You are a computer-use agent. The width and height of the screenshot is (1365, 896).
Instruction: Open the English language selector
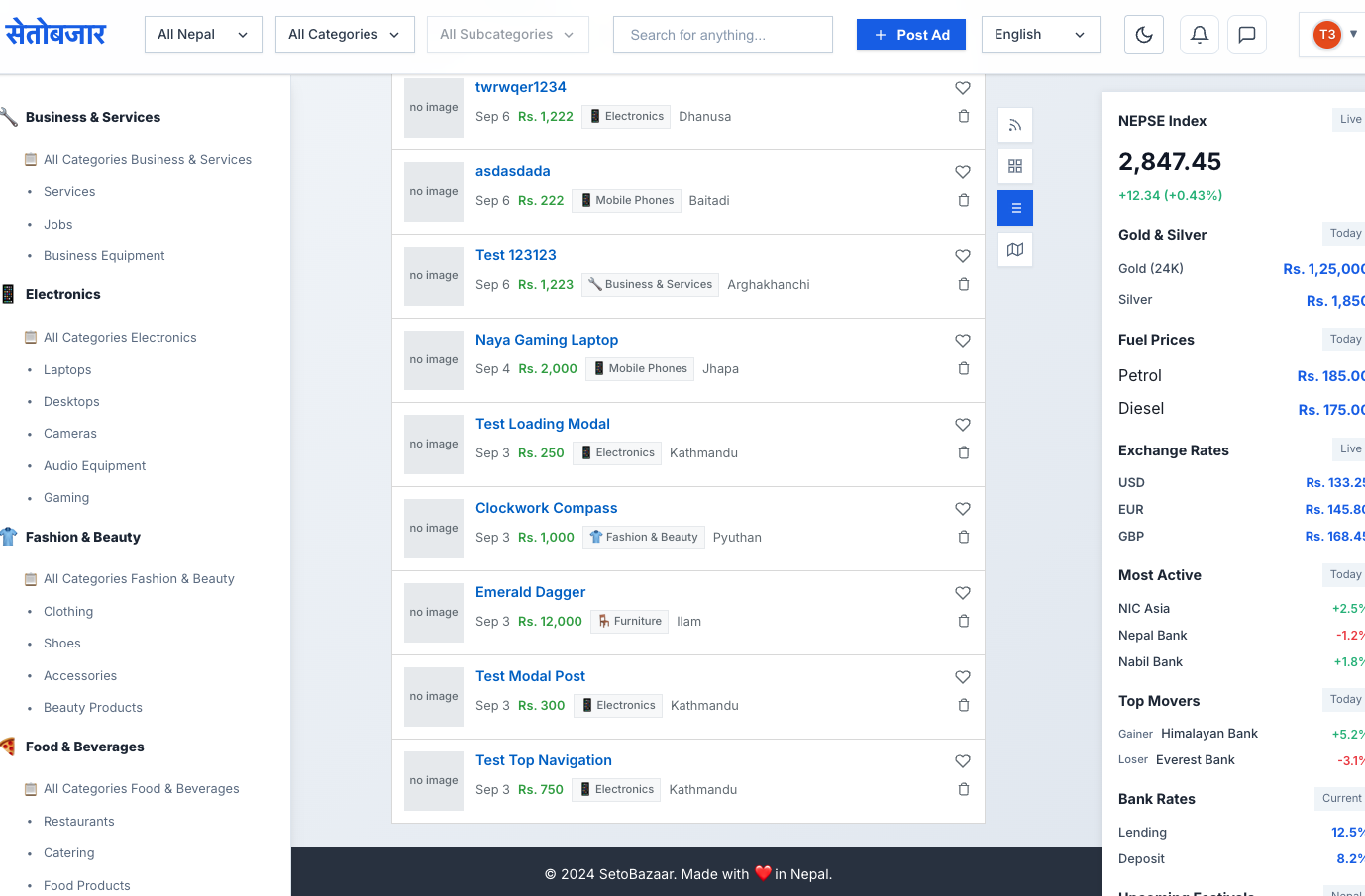[1040, 35]
